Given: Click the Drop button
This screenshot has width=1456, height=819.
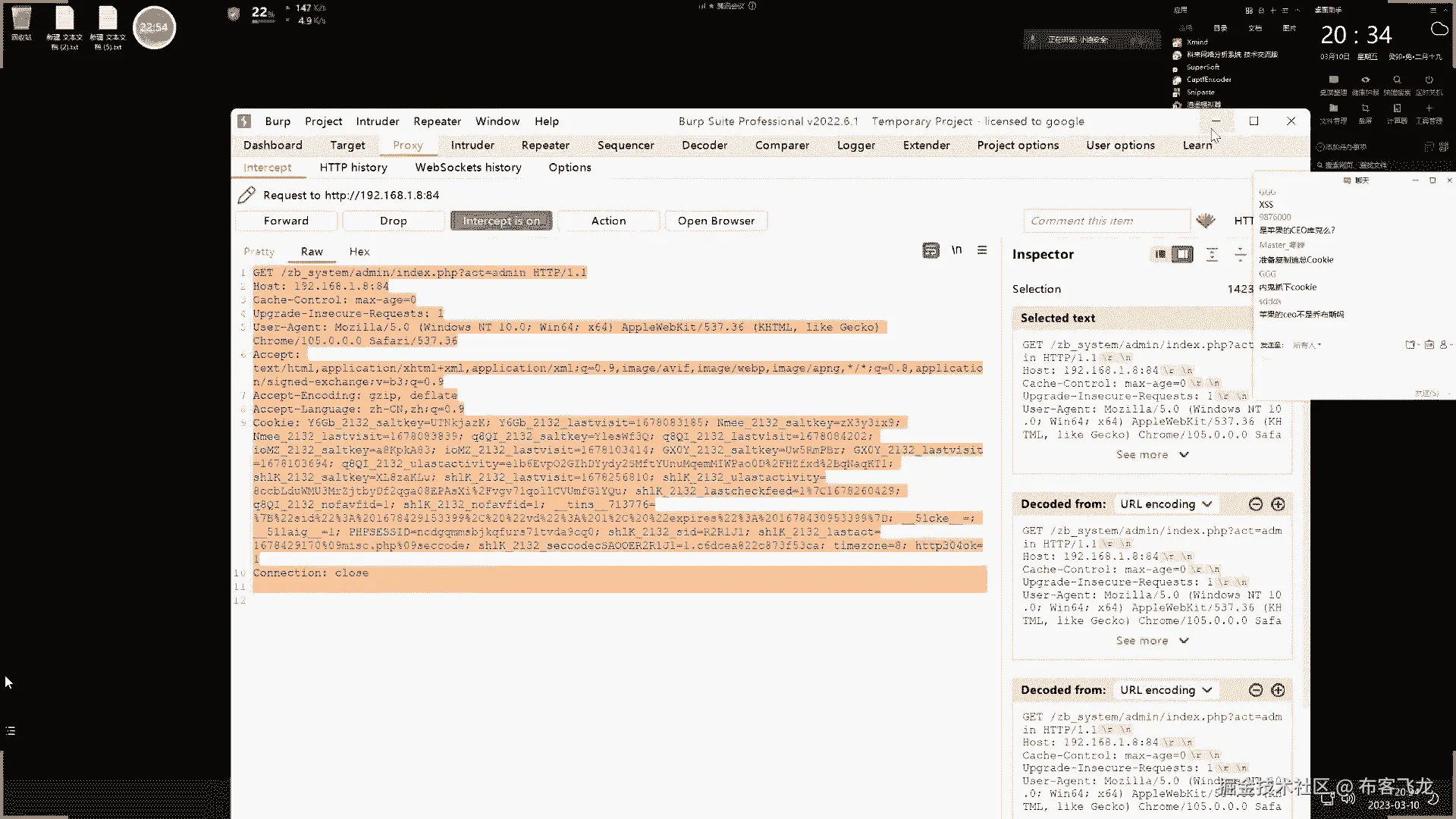Looking at the screenshot, I should tap(393, 221).
